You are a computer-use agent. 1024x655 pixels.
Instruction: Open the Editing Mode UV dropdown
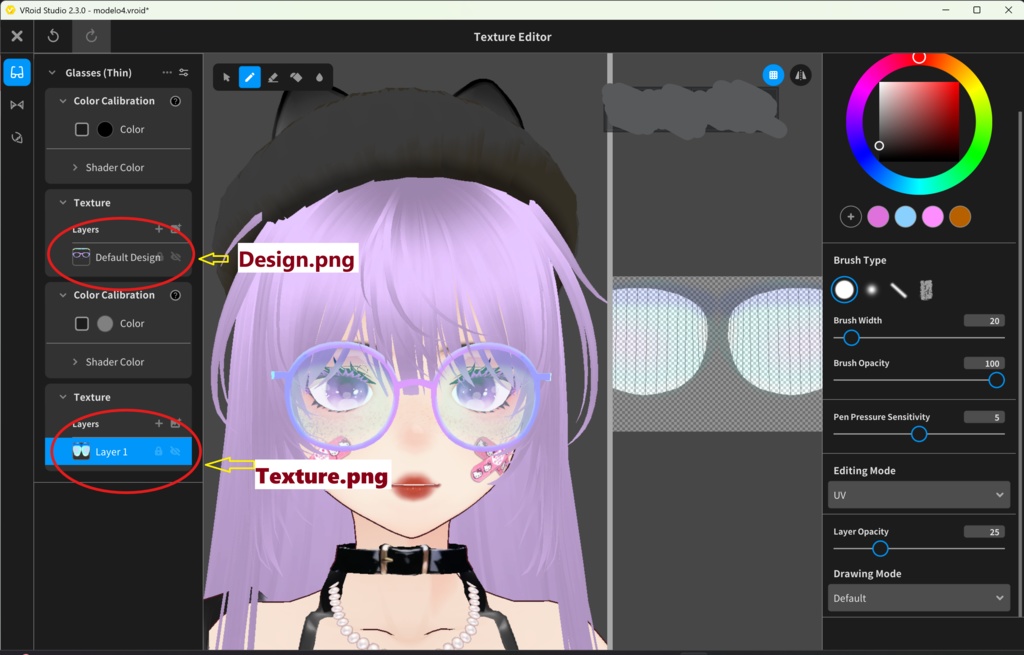[918, 494]
